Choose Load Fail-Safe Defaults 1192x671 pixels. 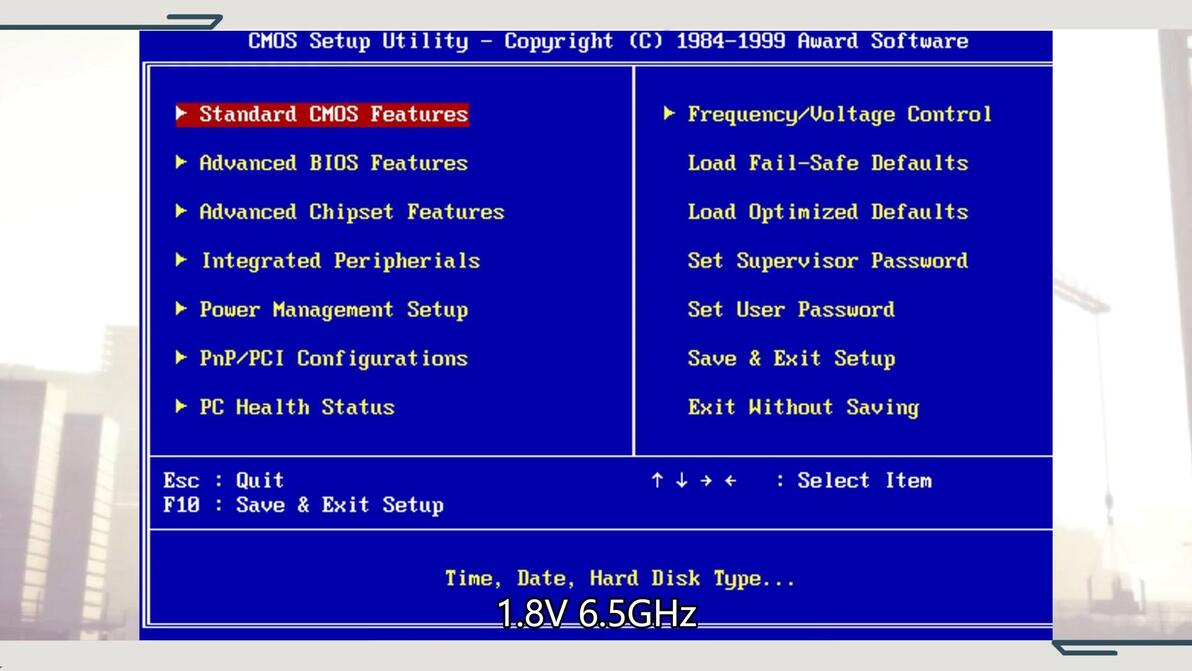pyautogui.click(x=828, y=163)
